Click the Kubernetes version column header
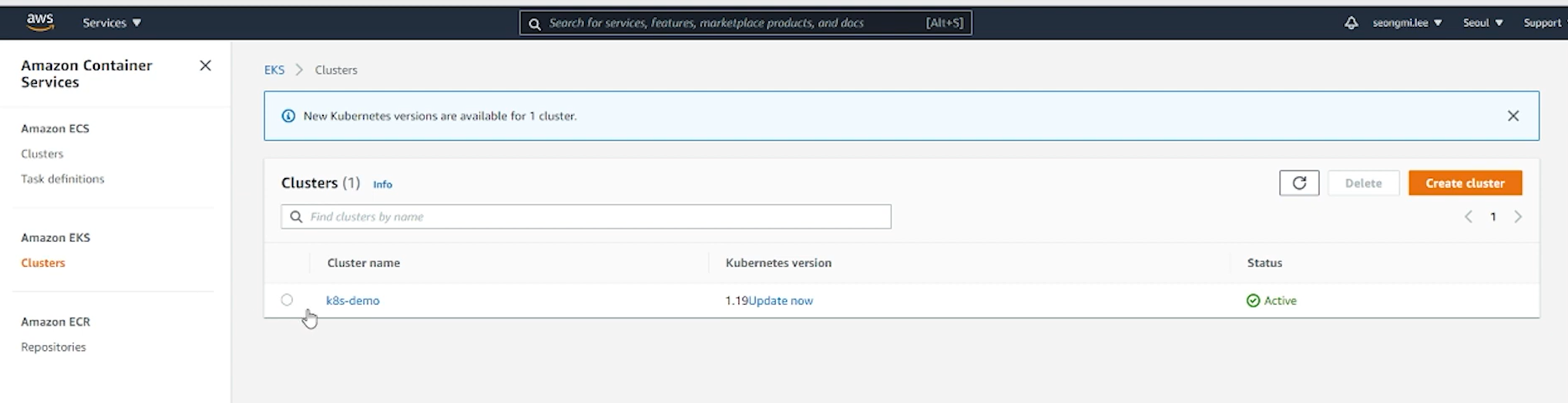Screen dimensions: 1568x403 click(x=779, y=263)
